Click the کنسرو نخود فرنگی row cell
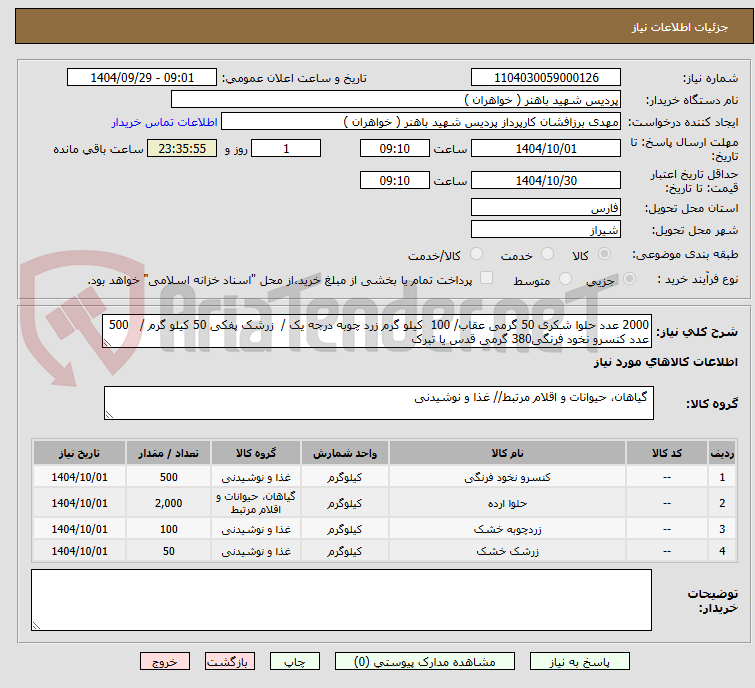 [x=508, y=477]
